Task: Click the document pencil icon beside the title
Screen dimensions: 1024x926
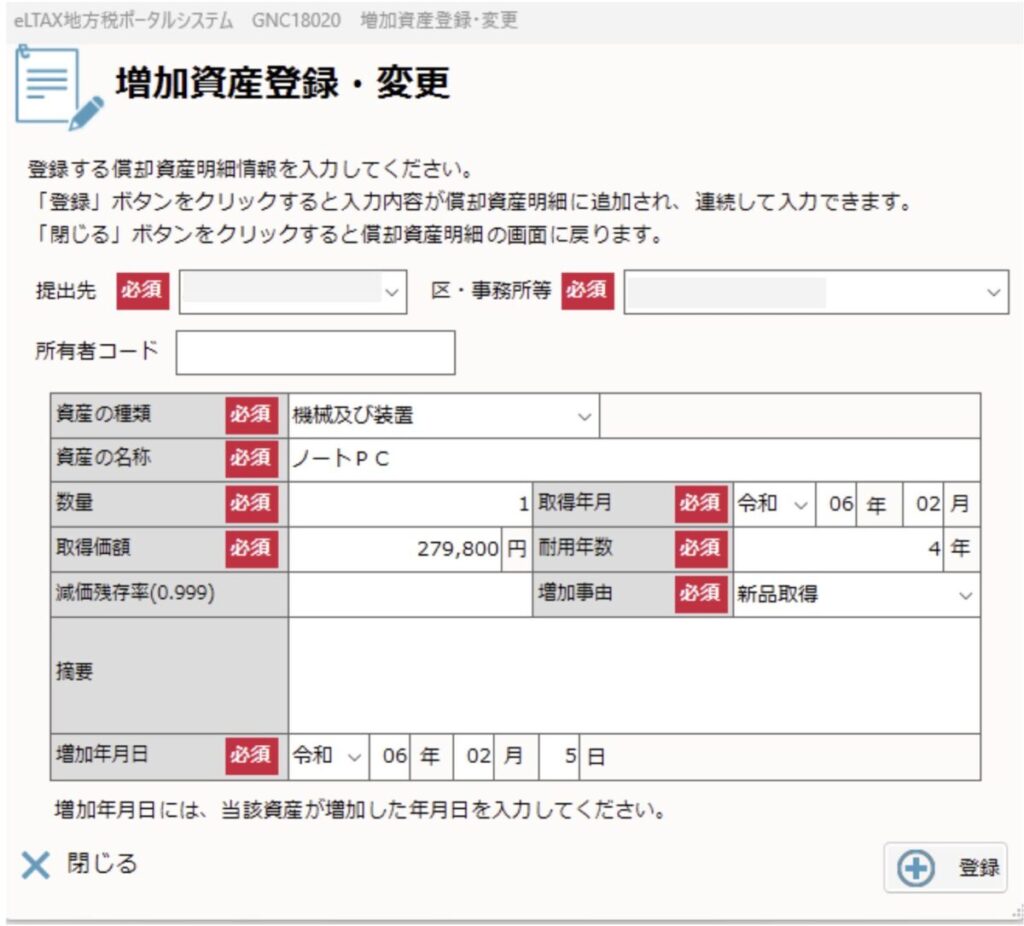Action: point(59,88)
